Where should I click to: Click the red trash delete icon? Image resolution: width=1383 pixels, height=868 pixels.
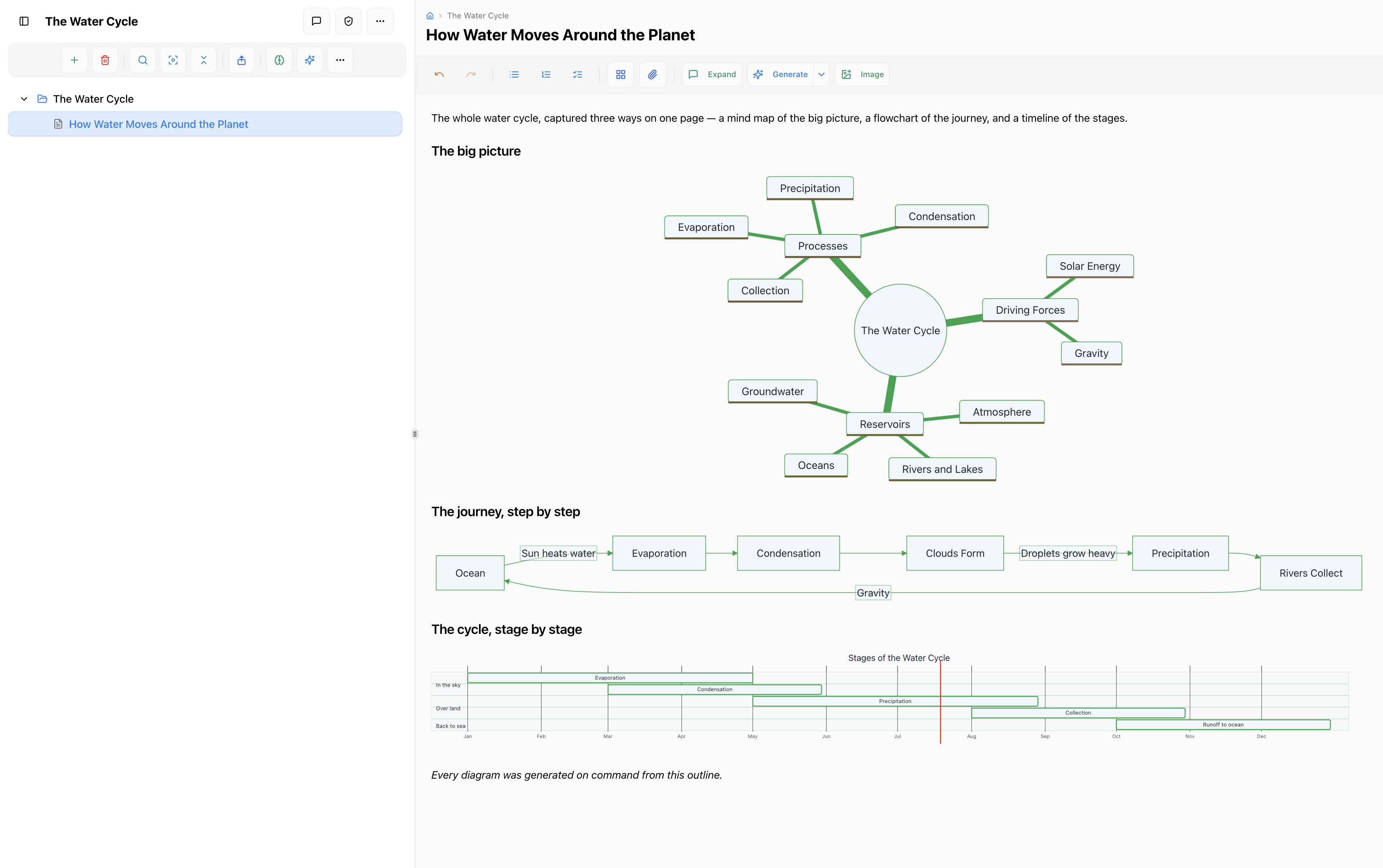105,60
